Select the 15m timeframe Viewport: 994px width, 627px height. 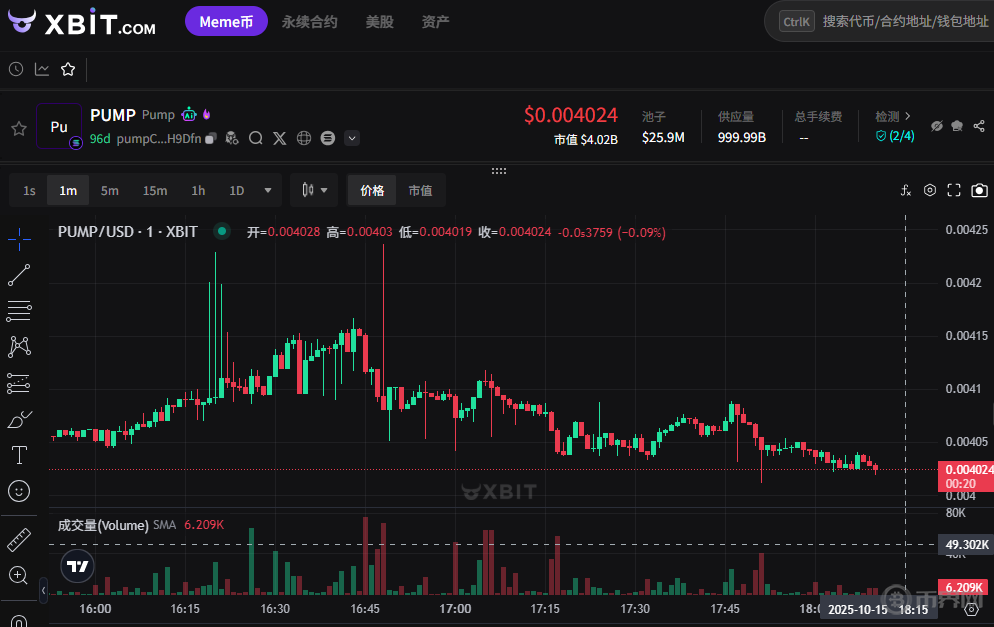(155, 190)
